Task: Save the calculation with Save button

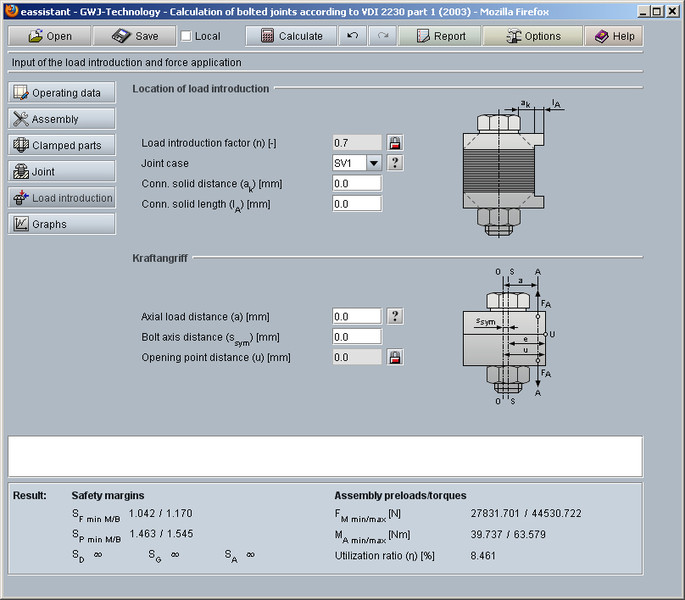Action: pos(135,36)
